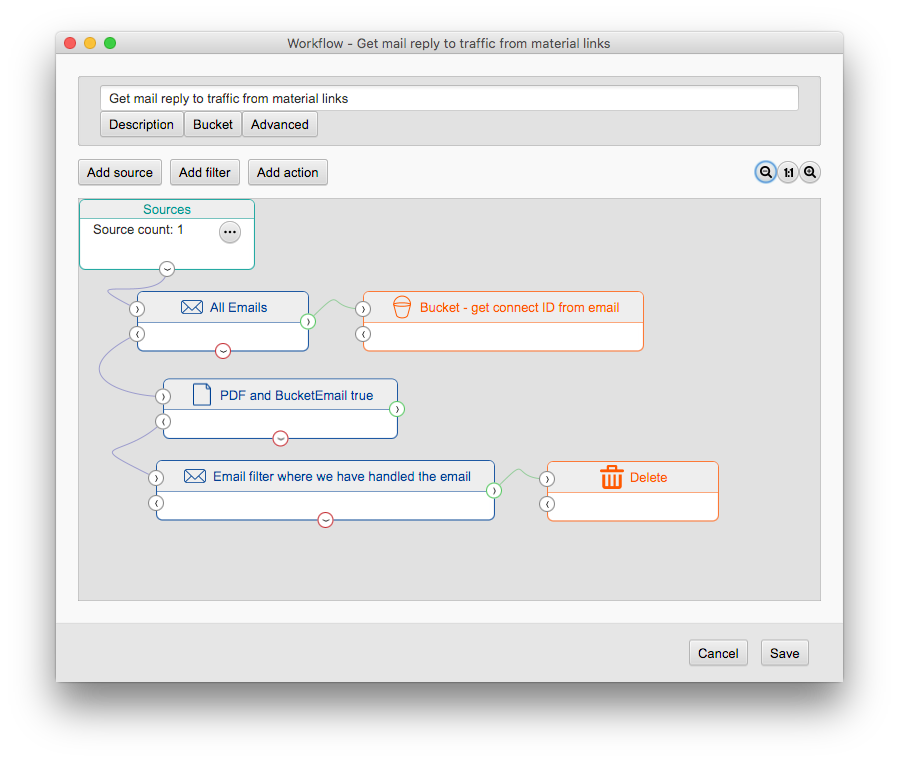Minimize window with the yellow button
The height and width of the screenshot is (762, 899).
90,43
